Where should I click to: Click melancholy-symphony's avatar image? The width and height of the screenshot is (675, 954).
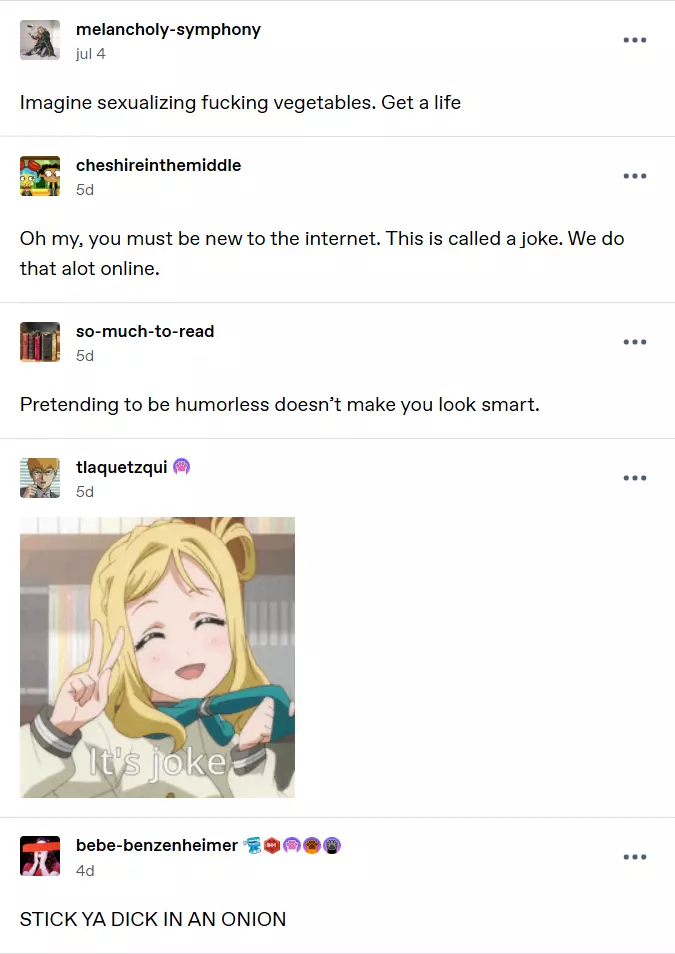point(40,40)
